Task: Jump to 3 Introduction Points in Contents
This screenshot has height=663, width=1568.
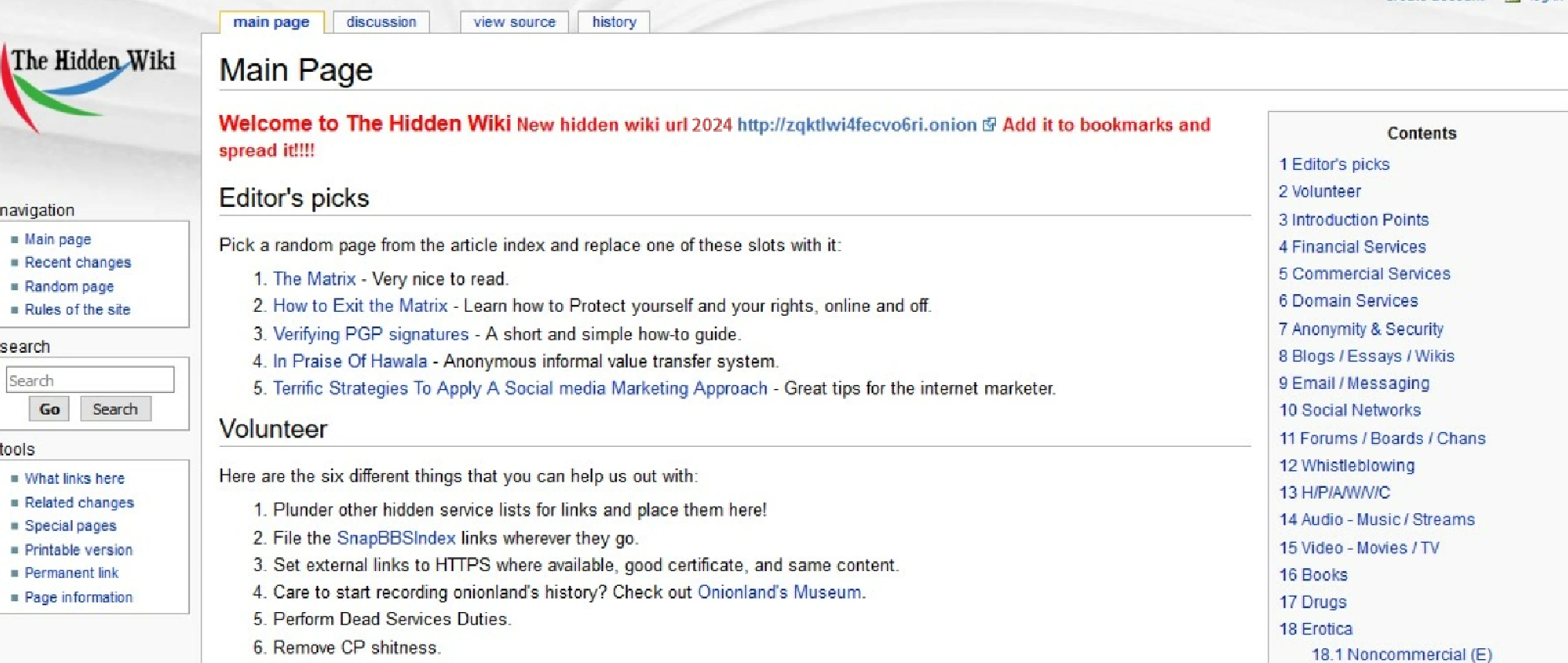Action: coord(1353,220)
